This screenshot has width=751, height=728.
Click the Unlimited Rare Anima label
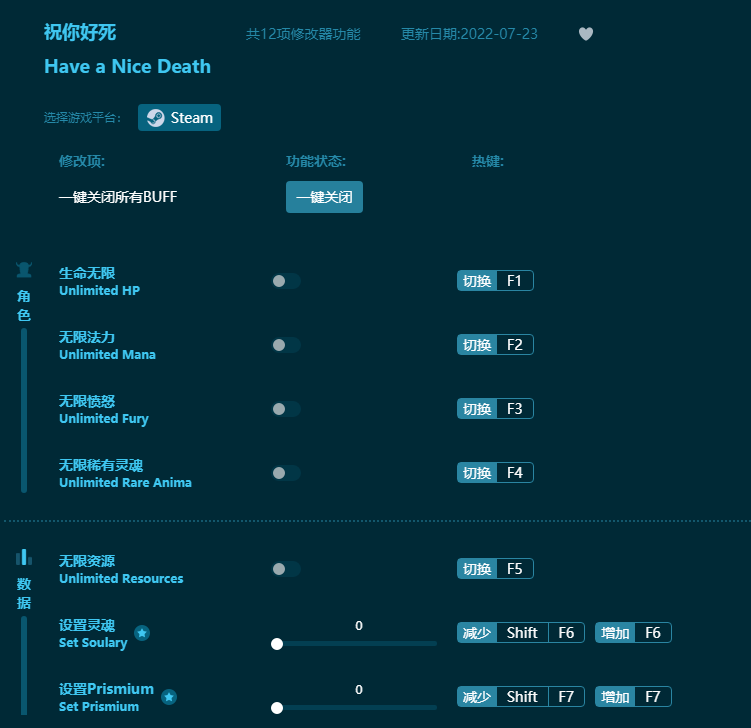[x=125, y=483]
